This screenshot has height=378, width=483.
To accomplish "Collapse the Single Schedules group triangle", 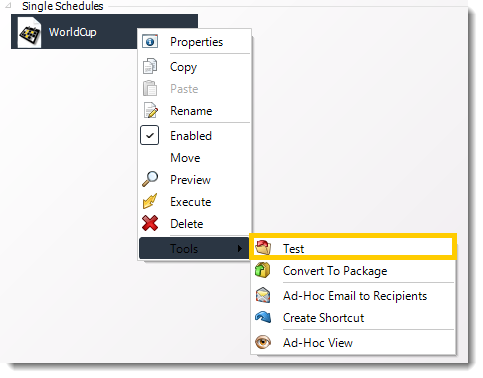I will pyautogui.click(x=9, y=6).
